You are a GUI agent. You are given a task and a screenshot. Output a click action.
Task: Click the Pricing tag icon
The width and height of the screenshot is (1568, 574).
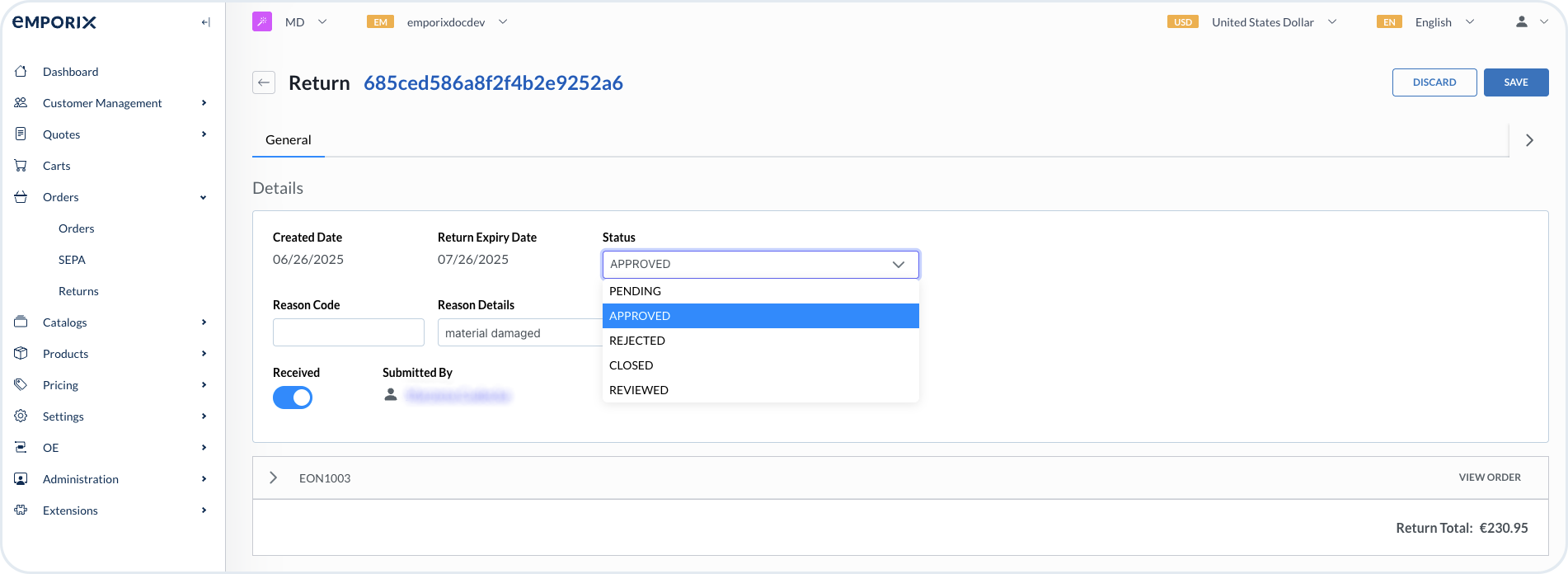coord(21,385)
